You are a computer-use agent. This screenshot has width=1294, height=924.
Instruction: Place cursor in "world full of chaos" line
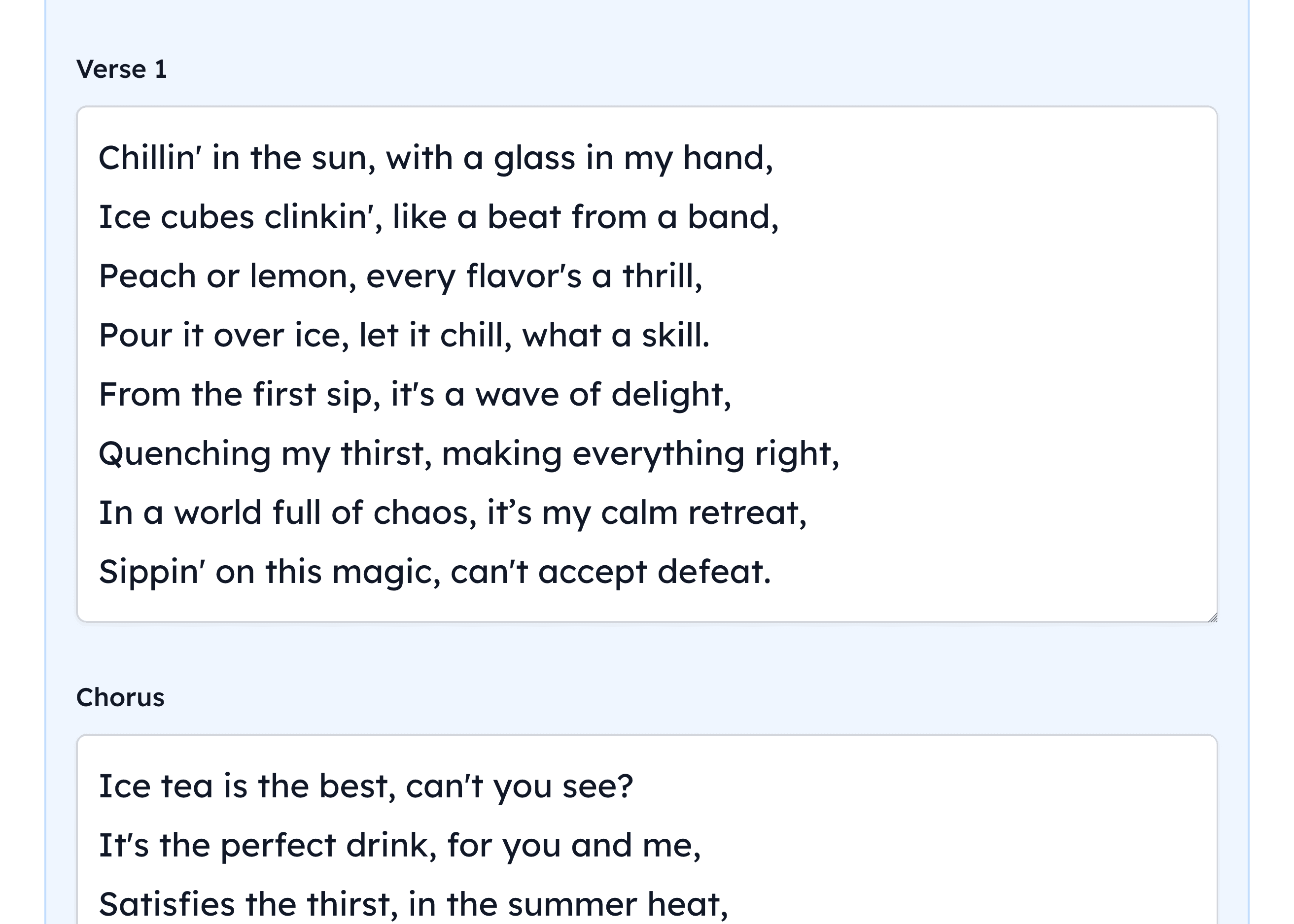[x=453, y=513]
